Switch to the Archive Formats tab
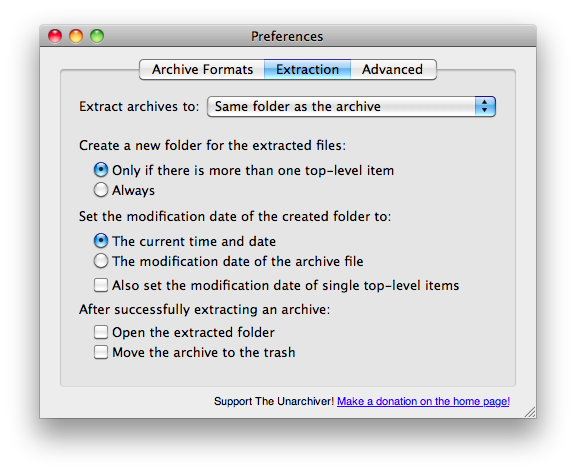The height and width of the screenshot is (473, 576). [202, 69]
